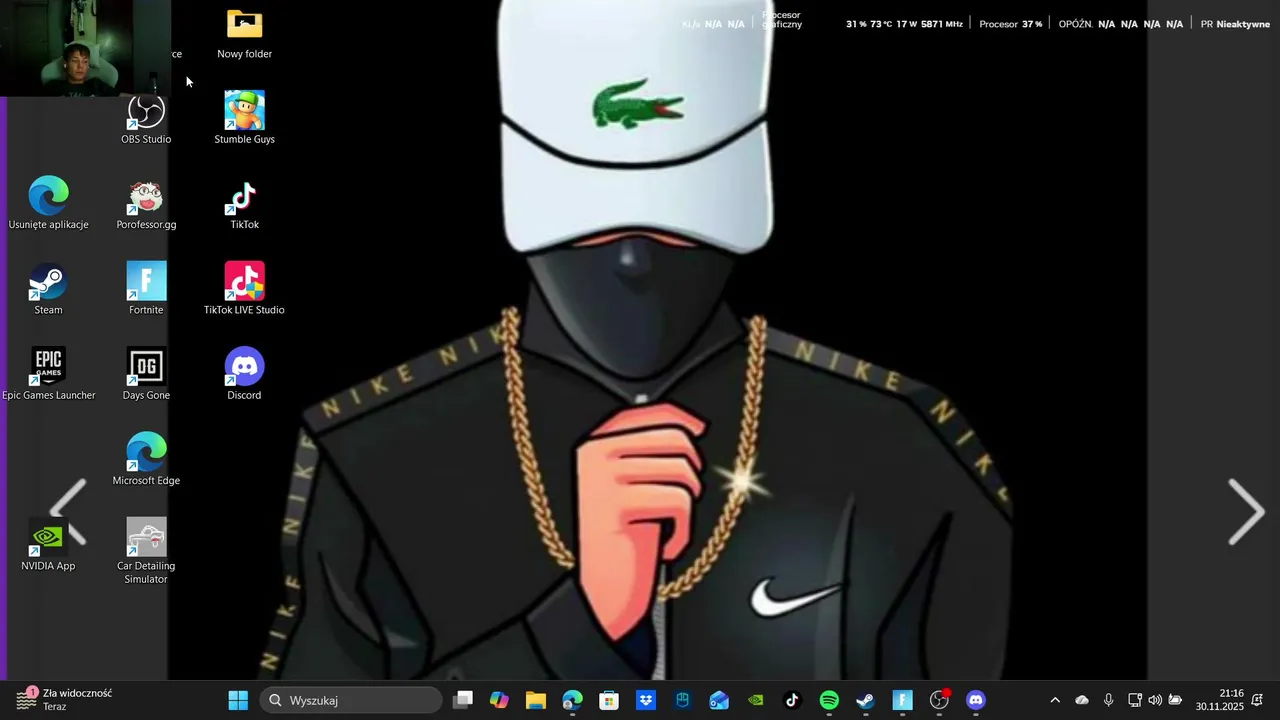
Task: Launch Copilot from the taskbar
Action: (x=498, y=700)
